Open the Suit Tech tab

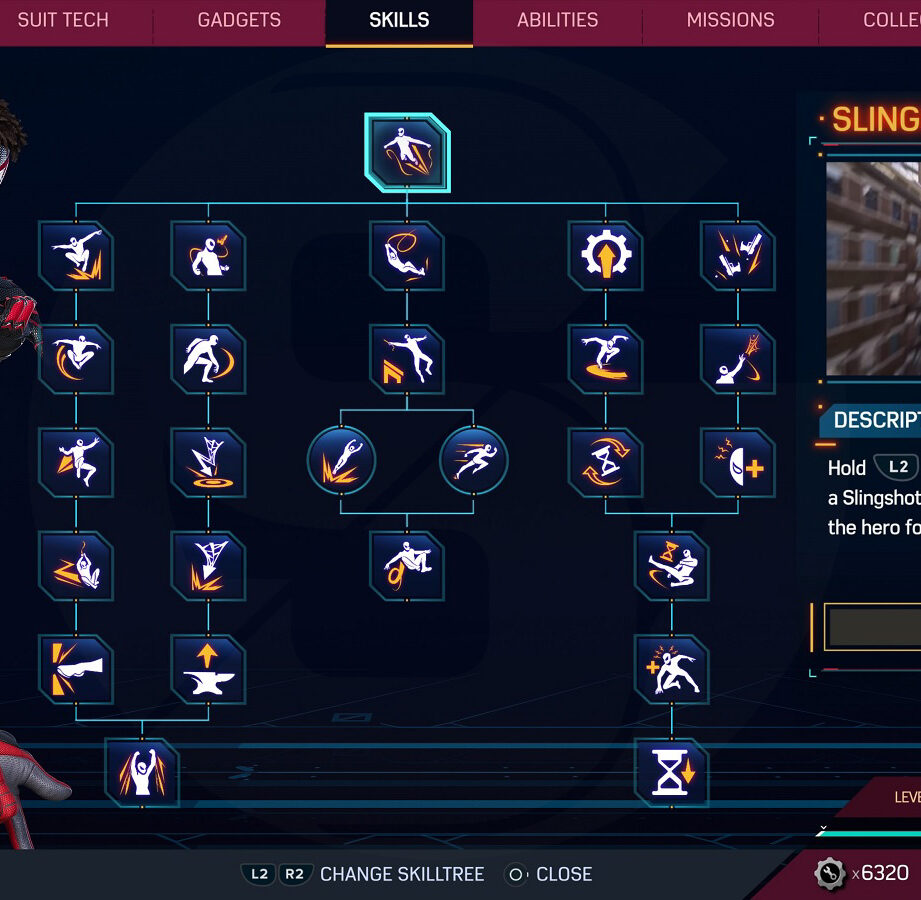[x=63, y=20]
